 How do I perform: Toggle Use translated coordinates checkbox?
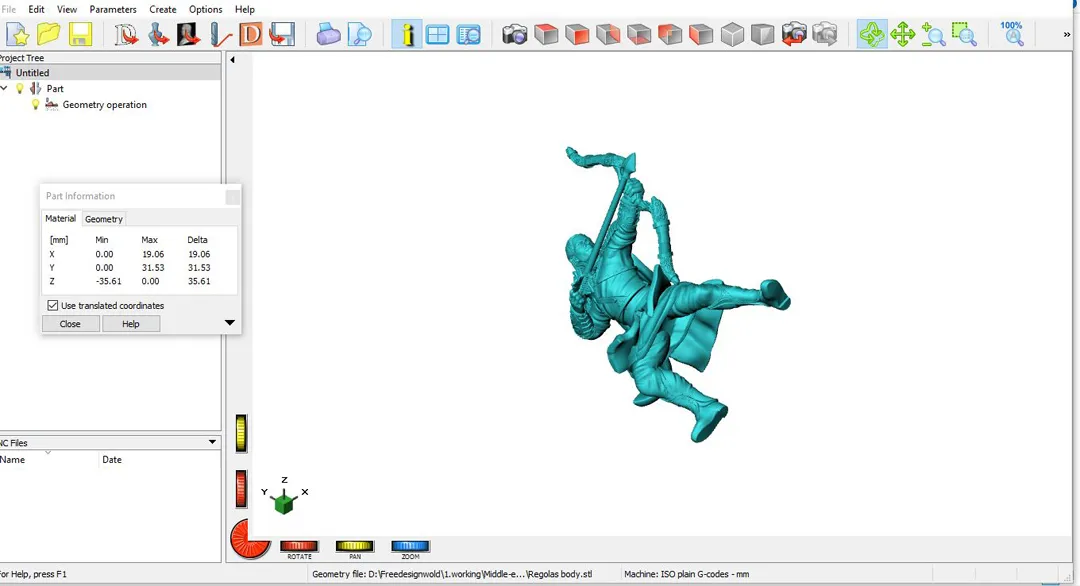(52, 305)
